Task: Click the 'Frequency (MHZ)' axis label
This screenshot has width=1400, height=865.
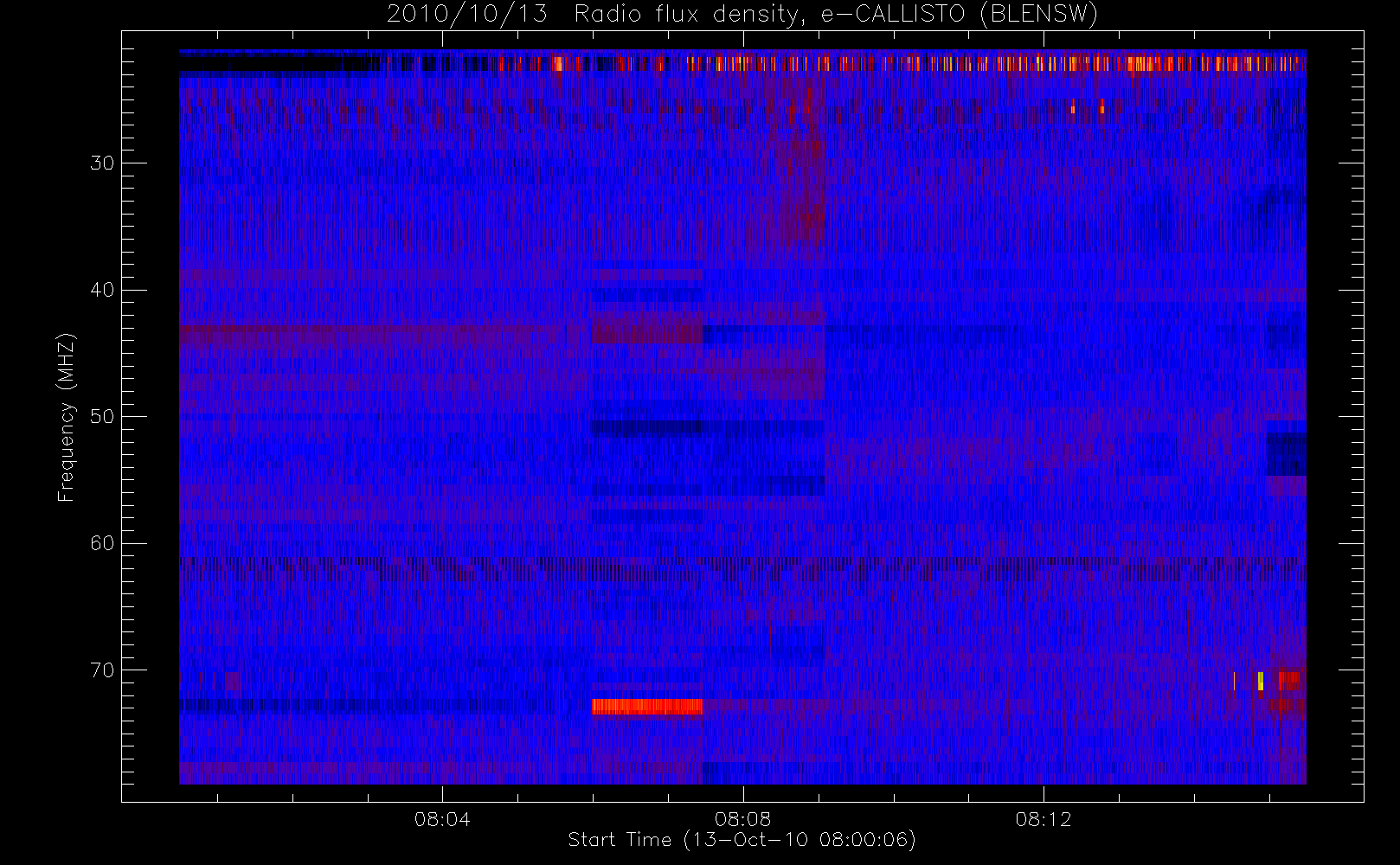Action: (67, 417)
